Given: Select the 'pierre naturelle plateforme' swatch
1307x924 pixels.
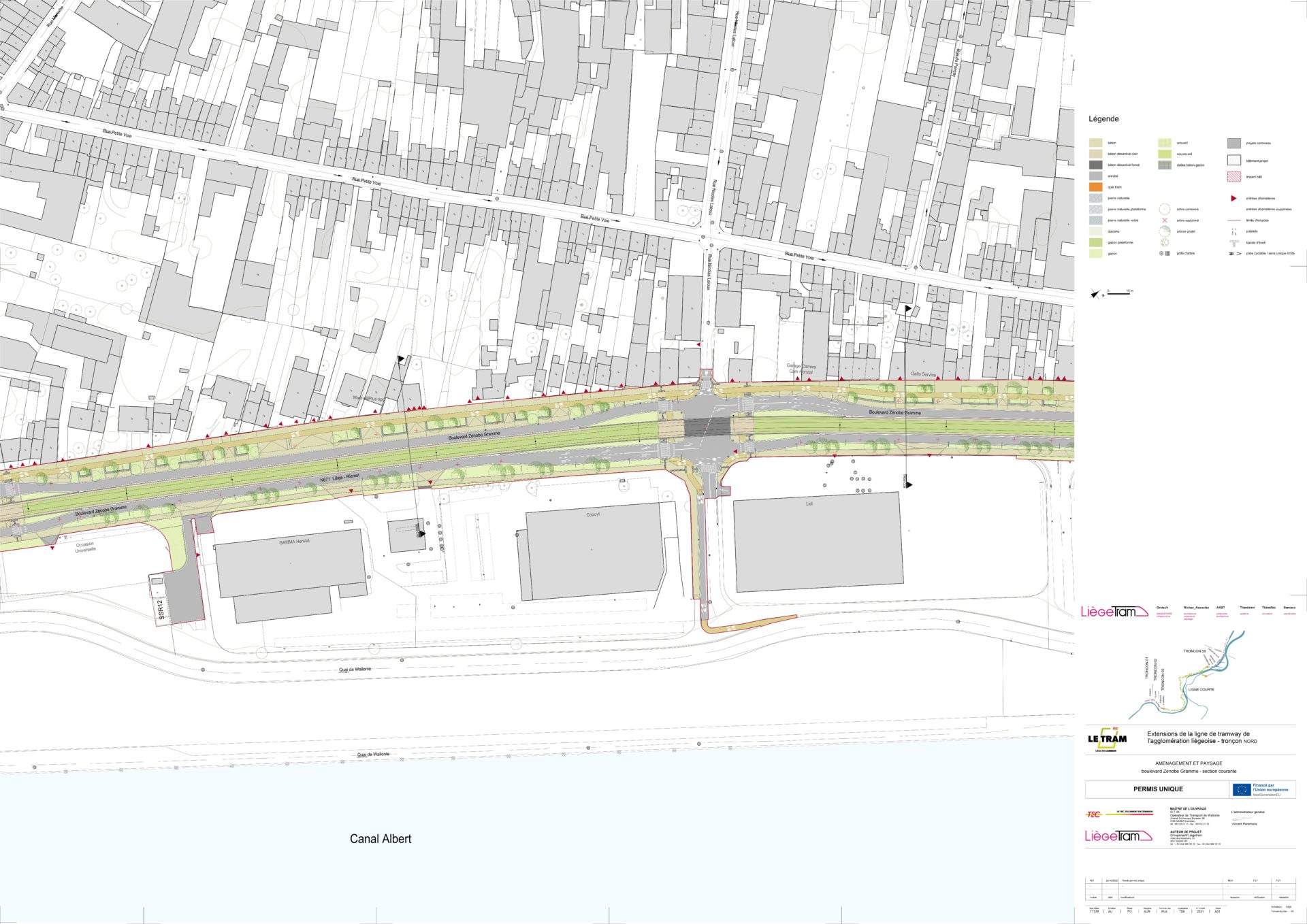Looking at the screenshot, I should tap(1095, 210).
